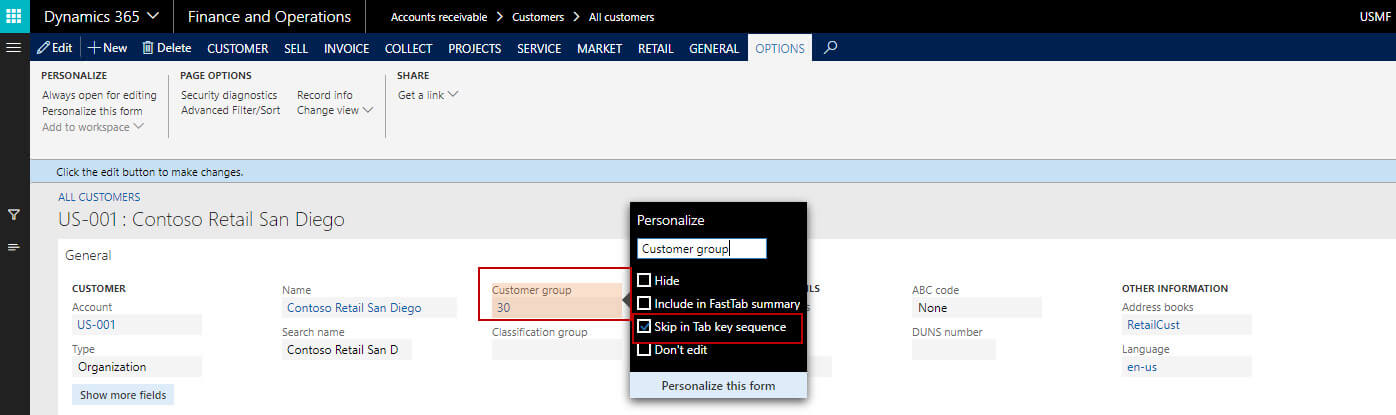The width and height of the screenshot is (1396, 415).
Task: Open Security diagnostics
Action: pyautogui.click(x=229, y=95)
